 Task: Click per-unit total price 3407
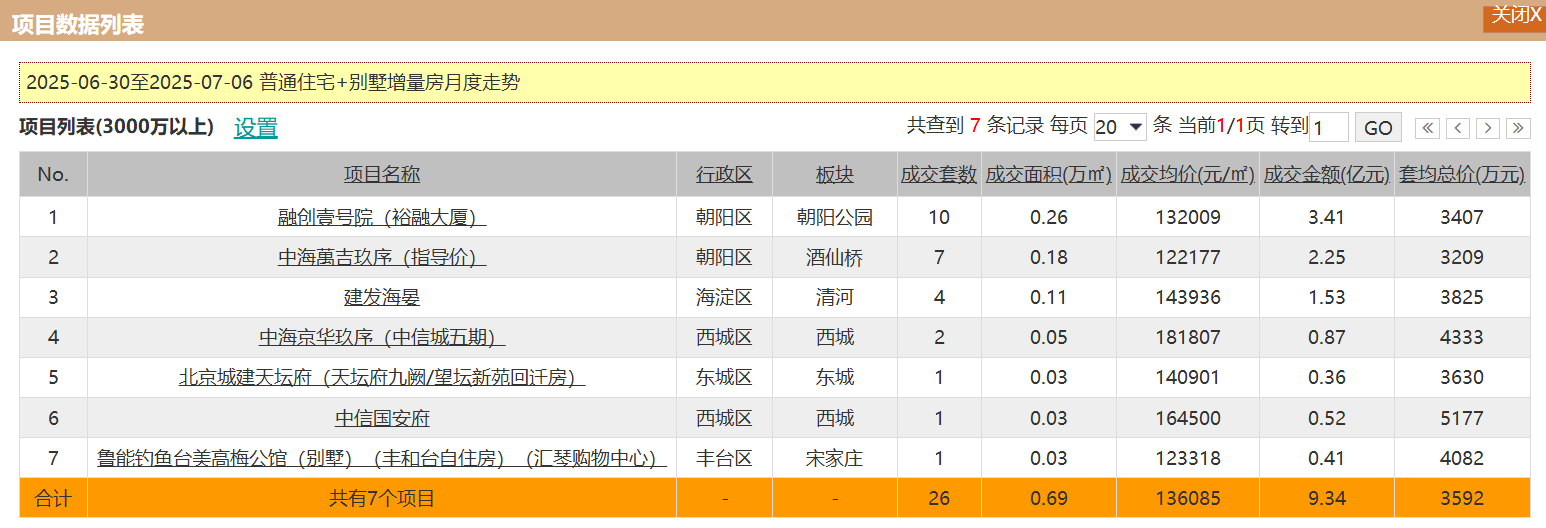click(1462, 217)
